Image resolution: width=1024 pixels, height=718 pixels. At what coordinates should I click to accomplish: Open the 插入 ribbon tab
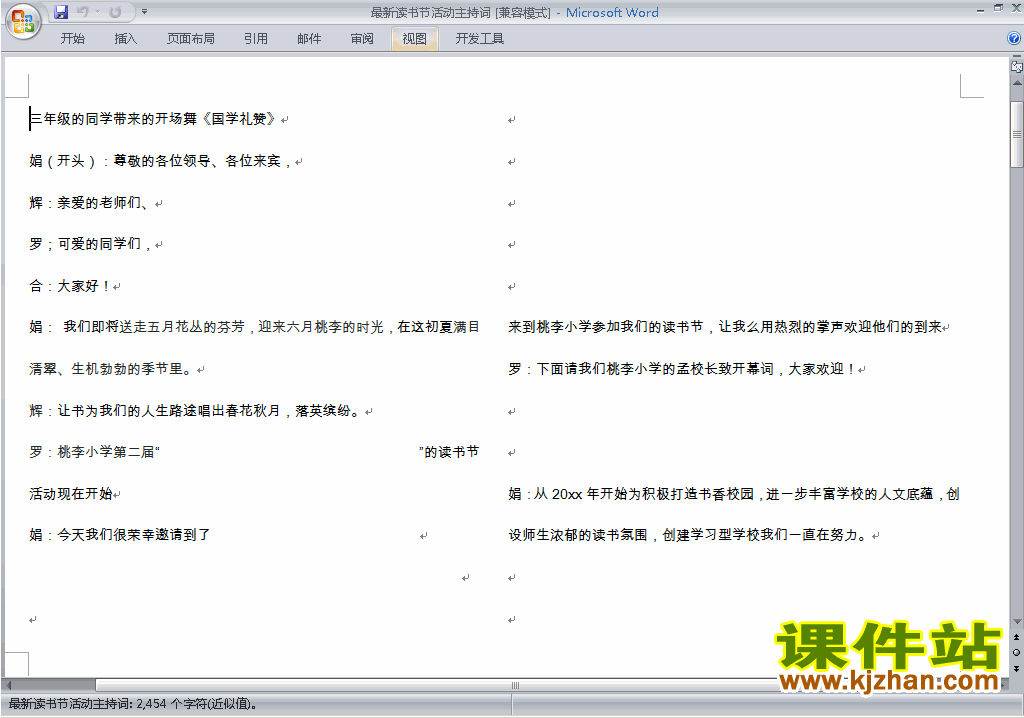125,39
